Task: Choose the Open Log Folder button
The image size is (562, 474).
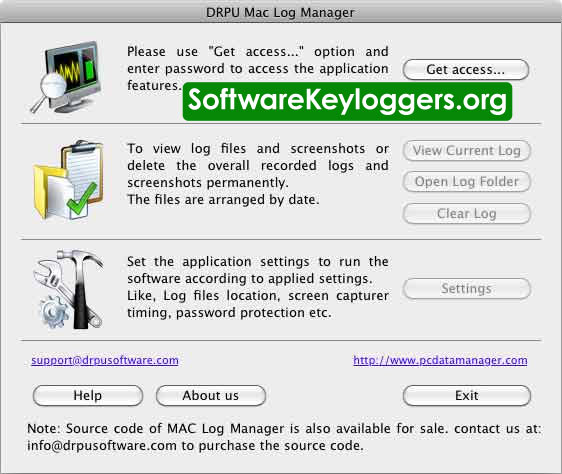Action: [x=466, y=181]
